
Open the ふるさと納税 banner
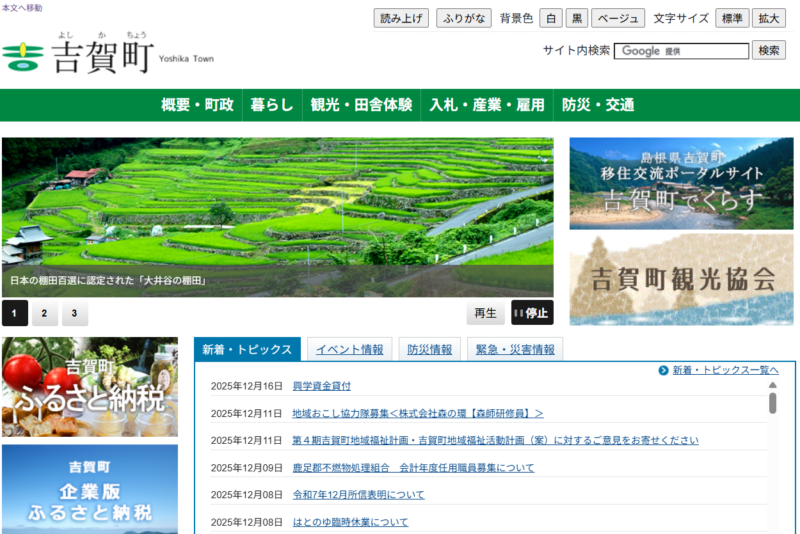pyautogui.click(x=90, y=387)
